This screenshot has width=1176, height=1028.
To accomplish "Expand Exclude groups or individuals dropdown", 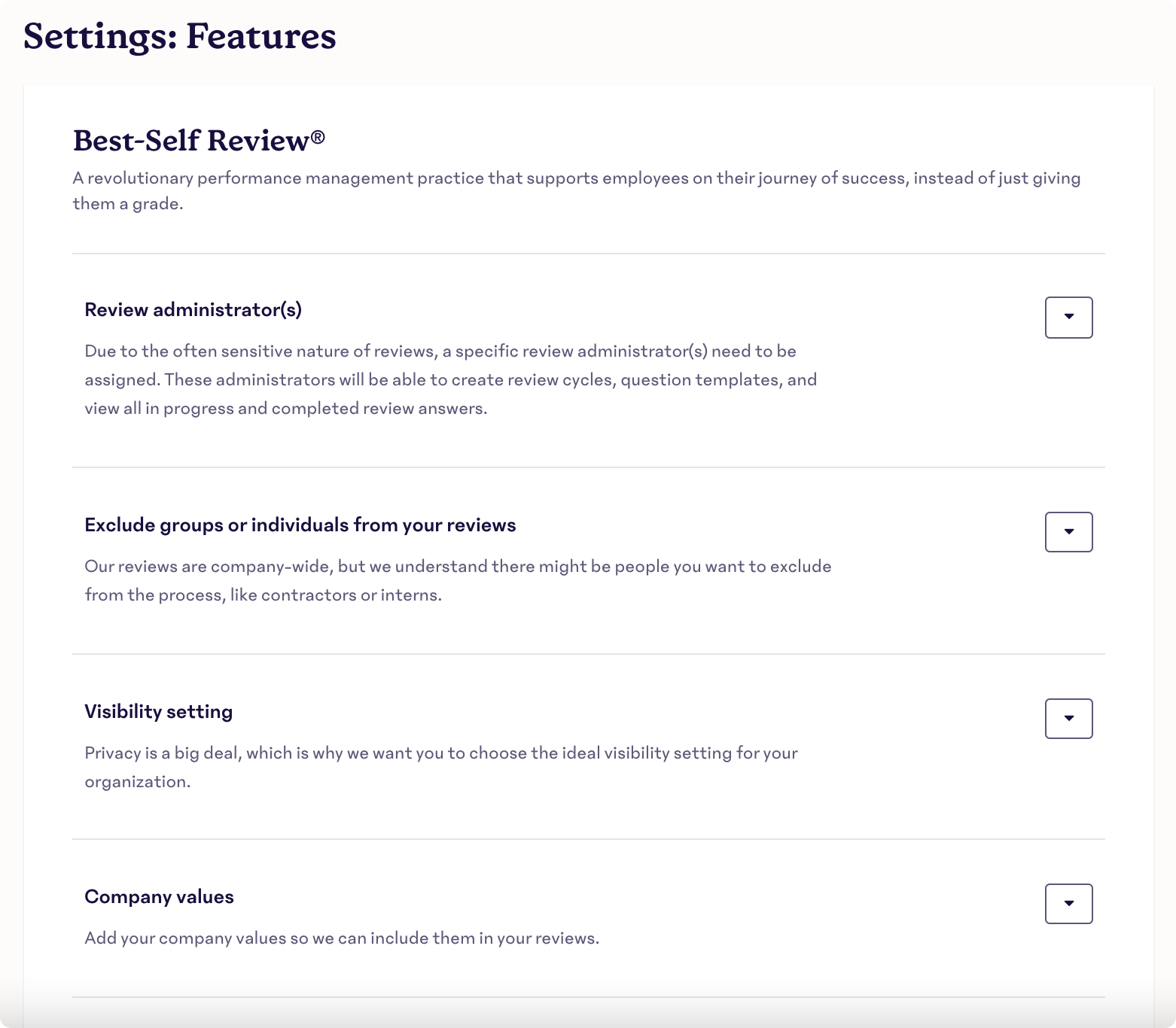I will tap(1068, 532).
